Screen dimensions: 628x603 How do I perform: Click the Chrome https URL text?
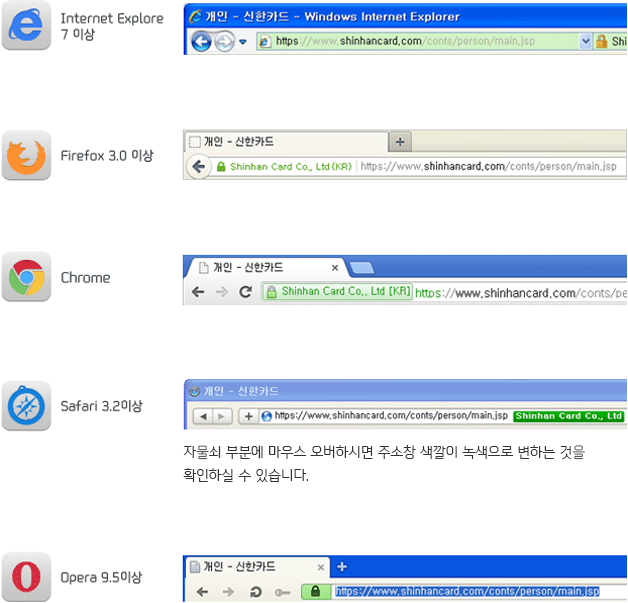(x=520, y=293)
